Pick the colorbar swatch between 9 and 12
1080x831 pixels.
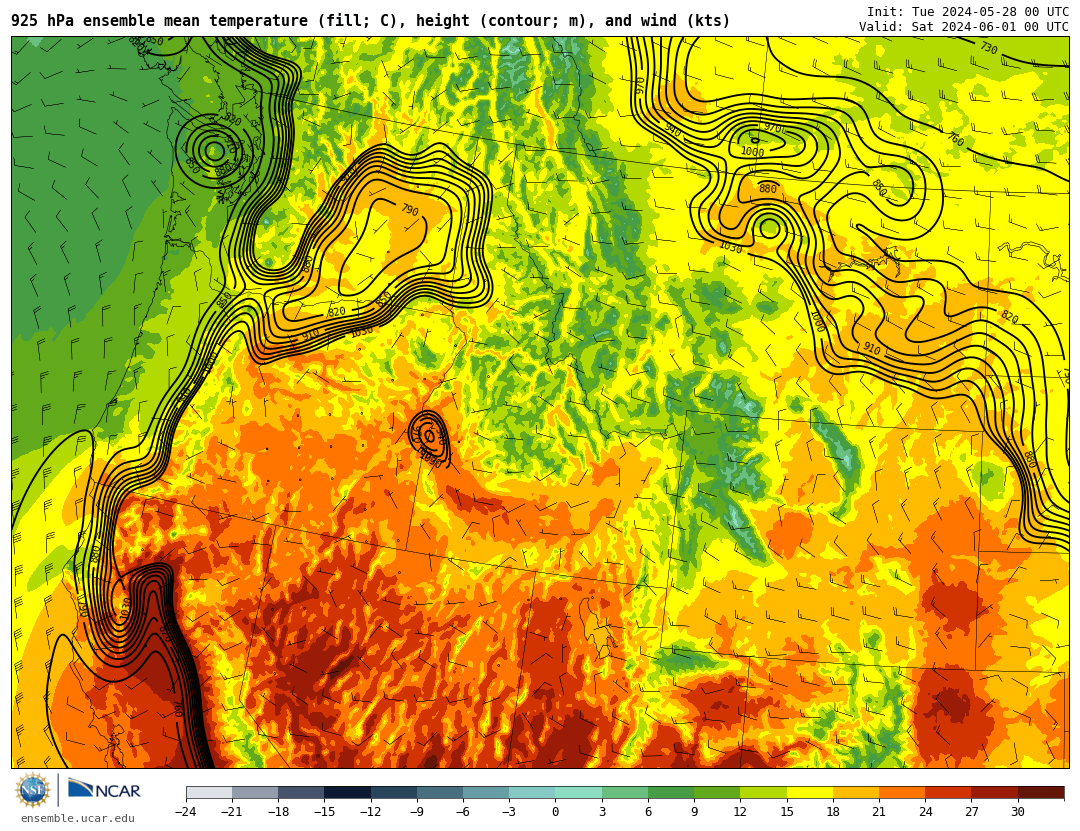(x=717, y=792)
